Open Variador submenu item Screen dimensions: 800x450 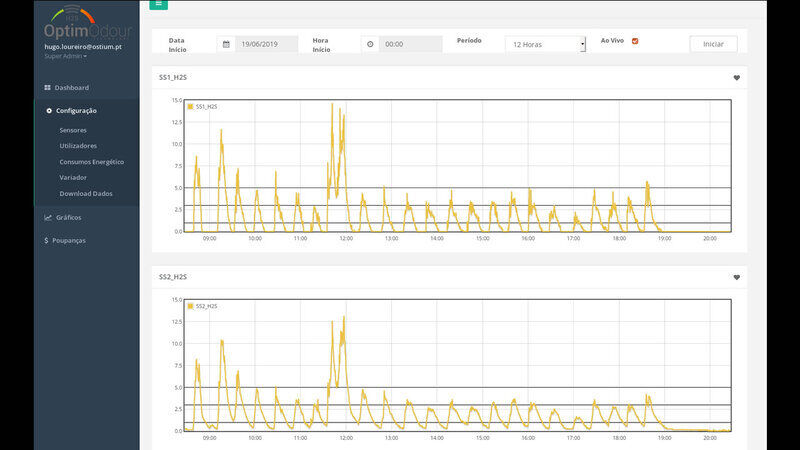pos(73,178)
